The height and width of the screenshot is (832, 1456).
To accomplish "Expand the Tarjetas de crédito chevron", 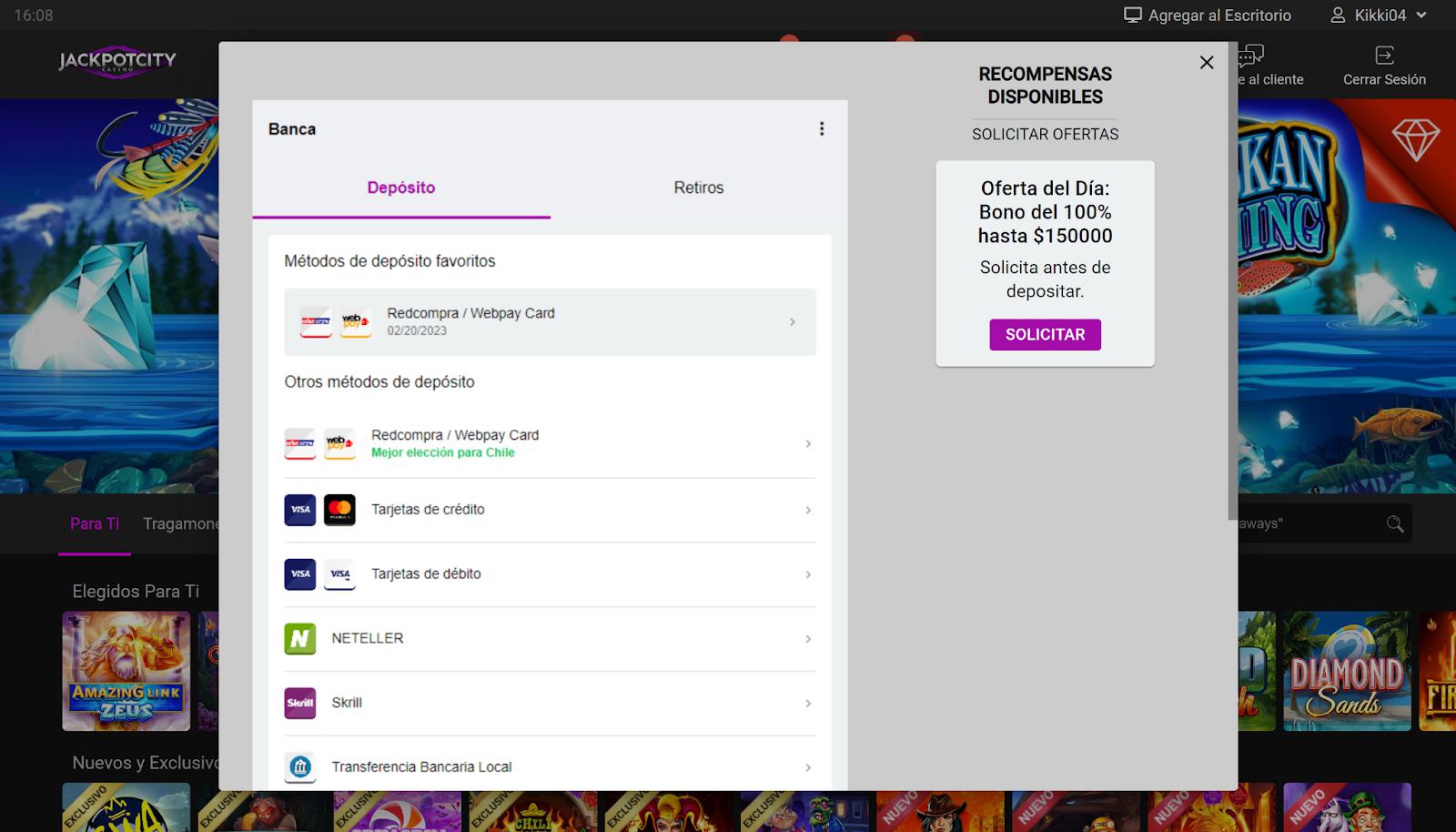I will tap(808, 510).
